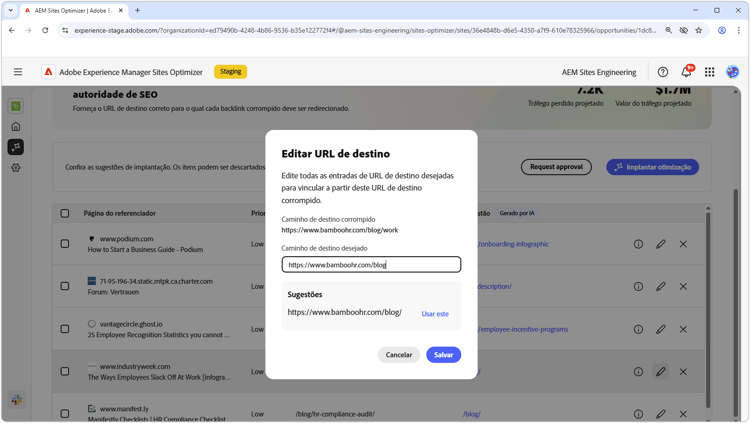The width and height of the screenshot is (750, 423).
Task: Check the www.industryweek.com row checkbox
Action: [x=65, y=371]
